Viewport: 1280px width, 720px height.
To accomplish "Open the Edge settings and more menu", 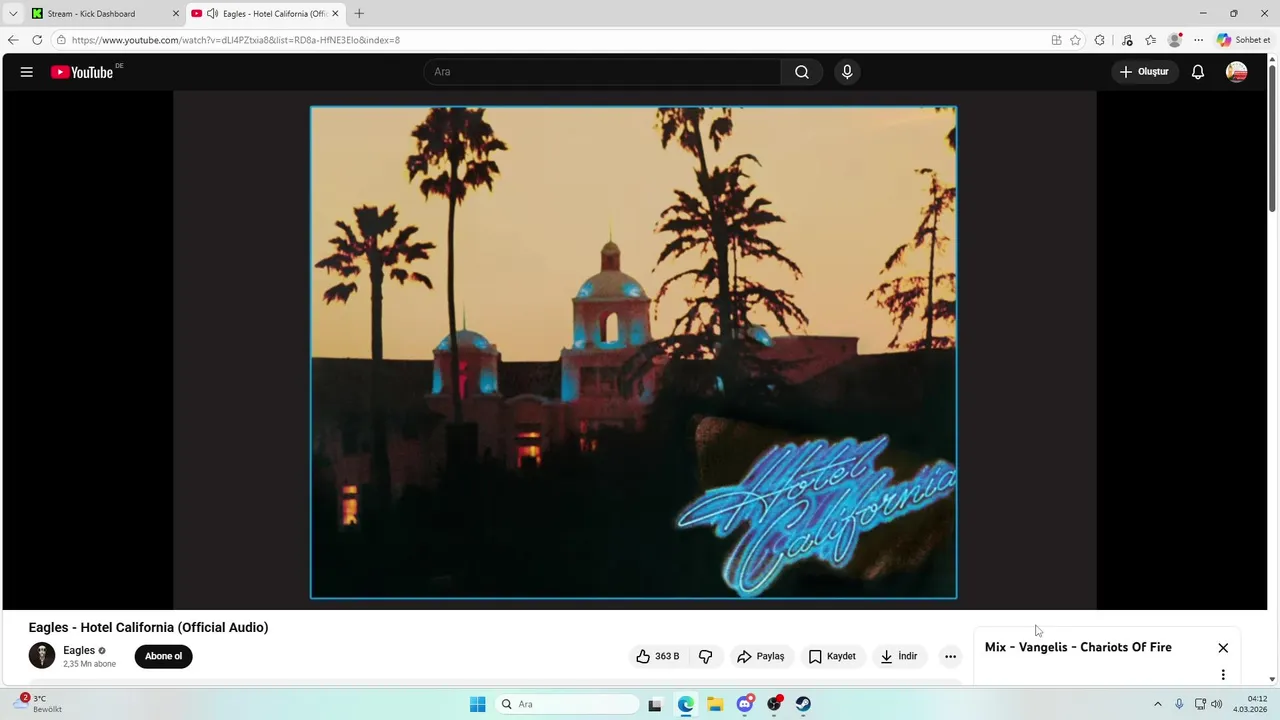I will tap(1199, 40).
